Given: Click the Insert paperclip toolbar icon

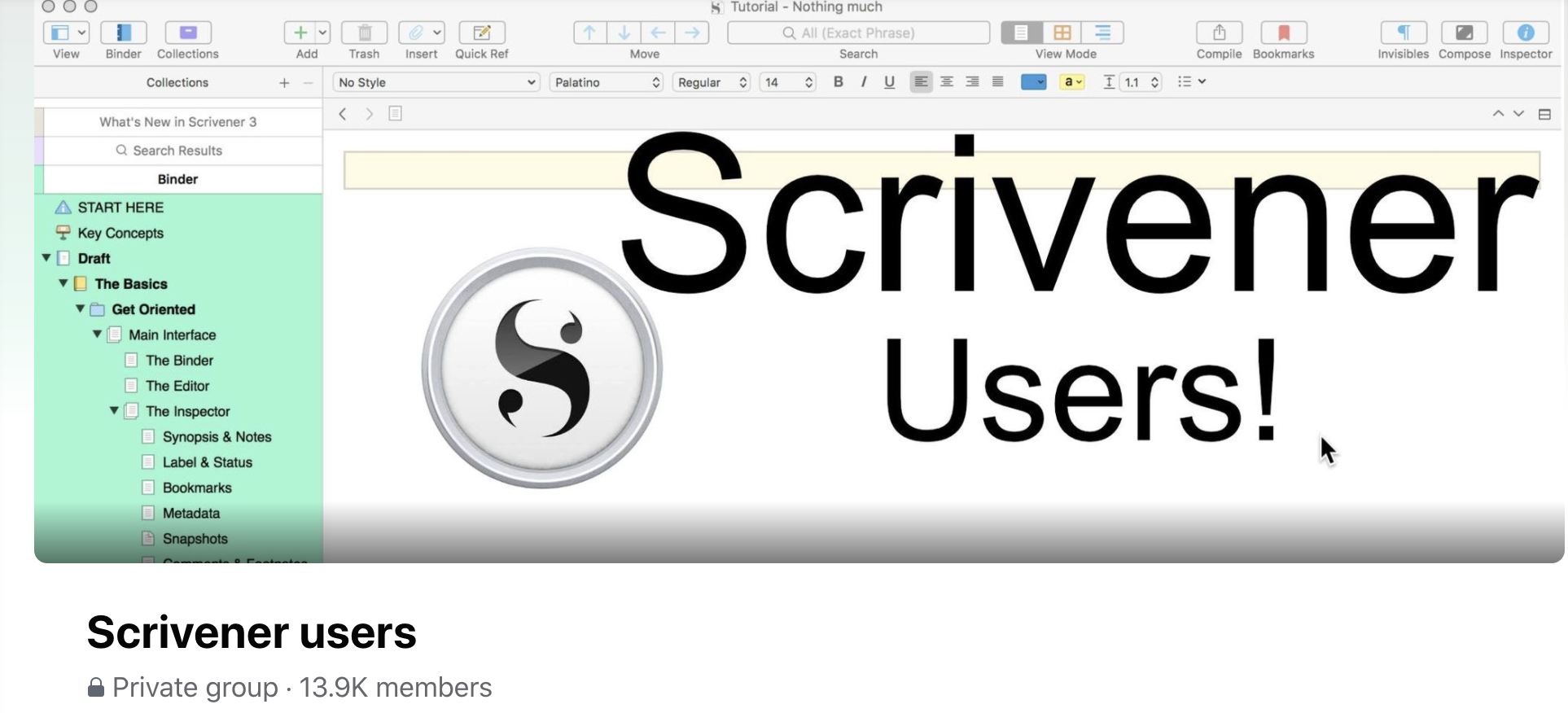Looking at the screenshot, I should (414, 33).
